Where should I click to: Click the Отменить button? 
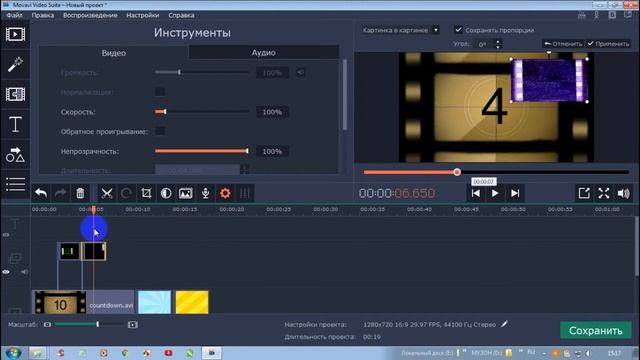563,44
